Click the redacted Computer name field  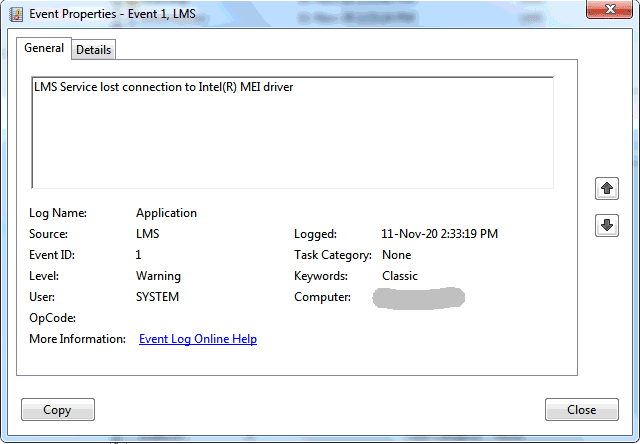tap(418, 297)
